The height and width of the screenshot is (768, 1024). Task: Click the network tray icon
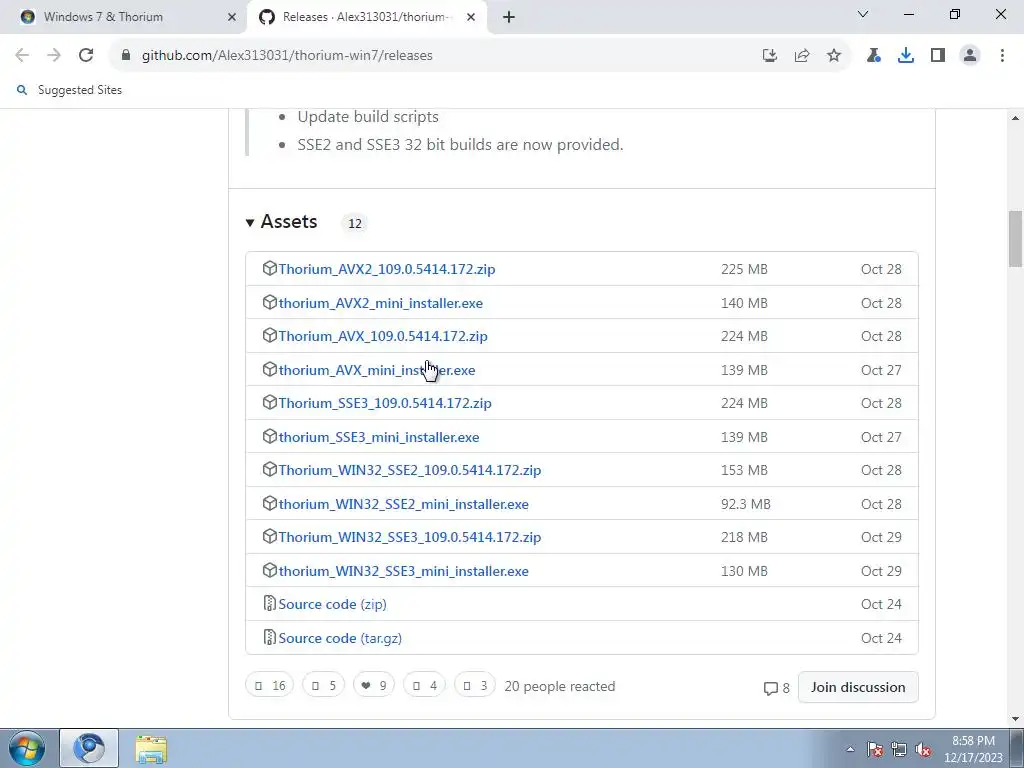click(899, 749)
